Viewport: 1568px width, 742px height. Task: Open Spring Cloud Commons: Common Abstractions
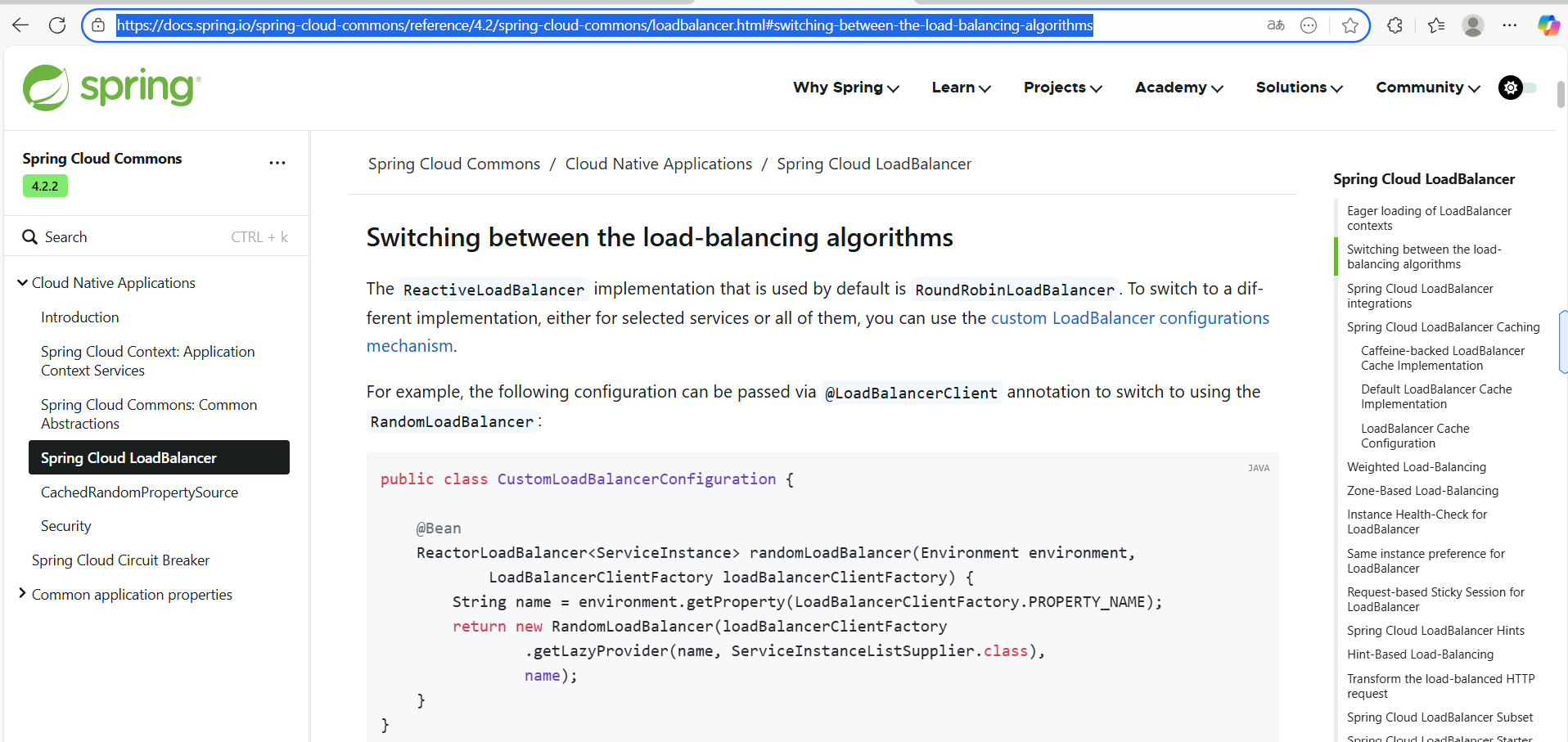149,414
